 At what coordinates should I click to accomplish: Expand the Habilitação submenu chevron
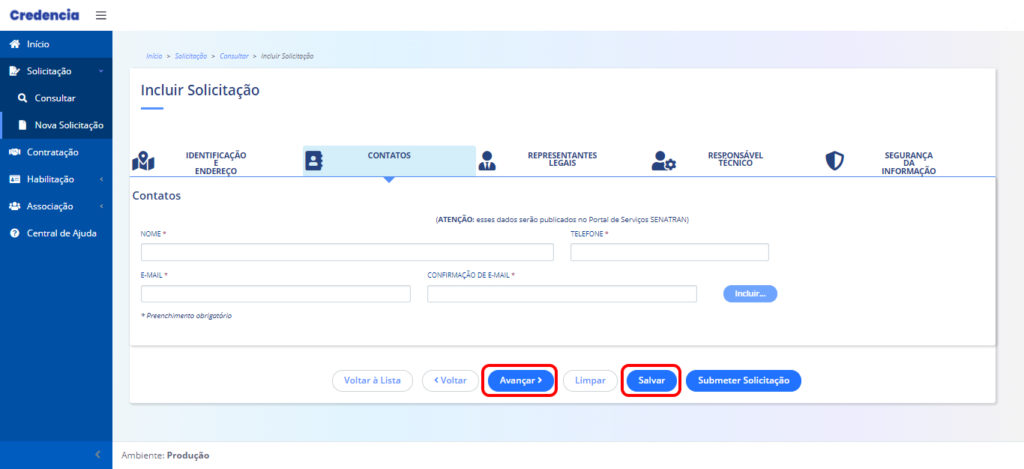tap(101, 179)
